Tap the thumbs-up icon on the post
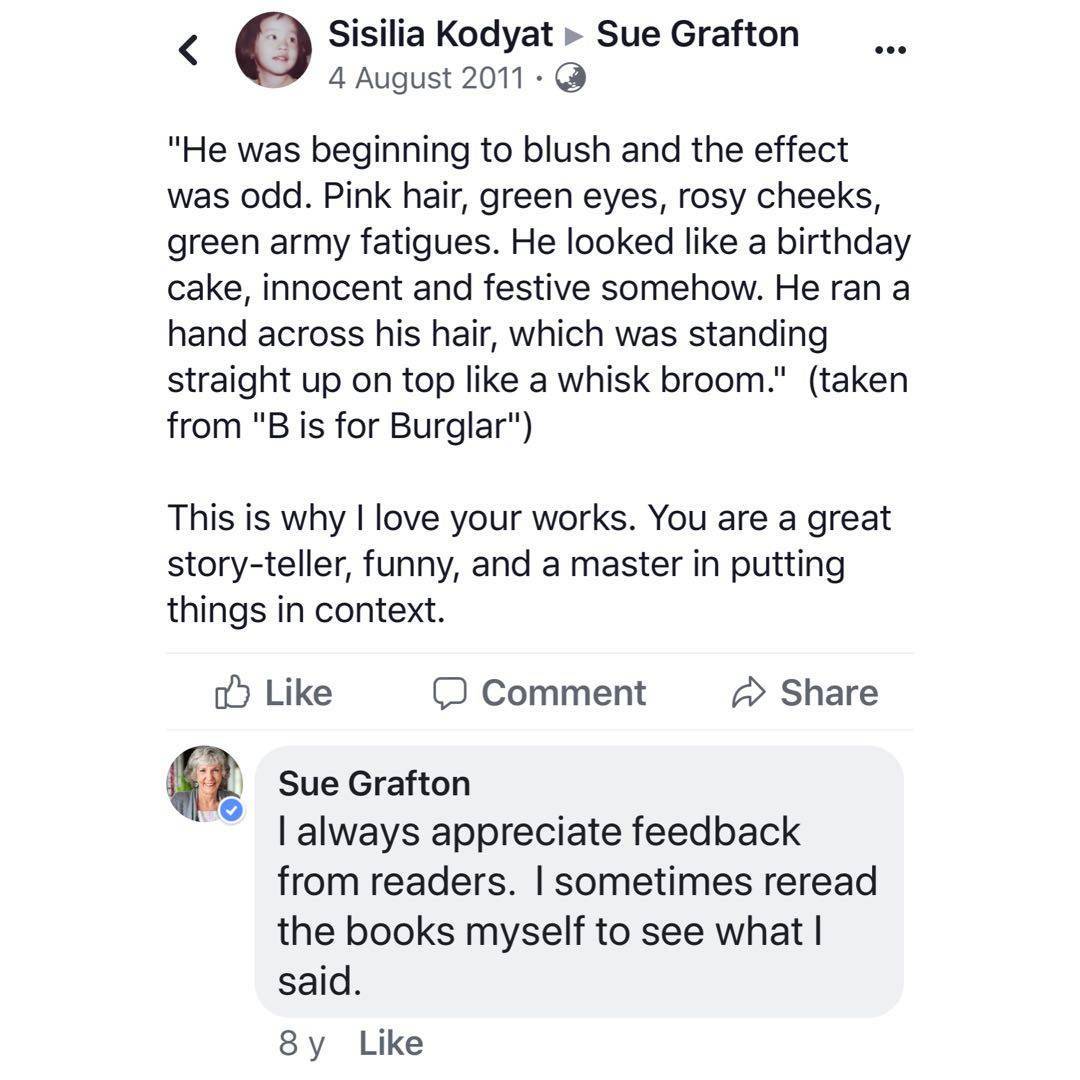 click(x=232, y=692)
